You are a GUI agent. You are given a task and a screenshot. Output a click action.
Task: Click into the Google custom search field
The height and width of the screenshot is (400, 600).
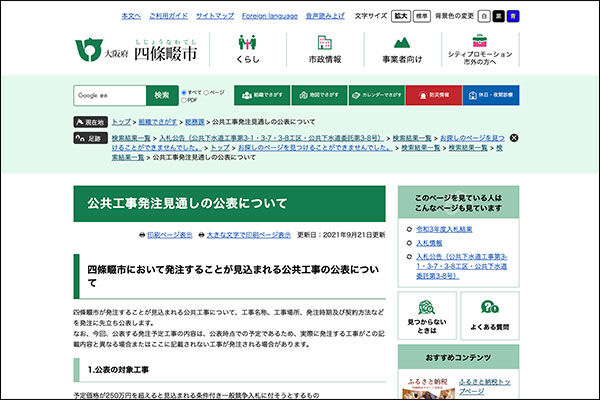(110, 95)
